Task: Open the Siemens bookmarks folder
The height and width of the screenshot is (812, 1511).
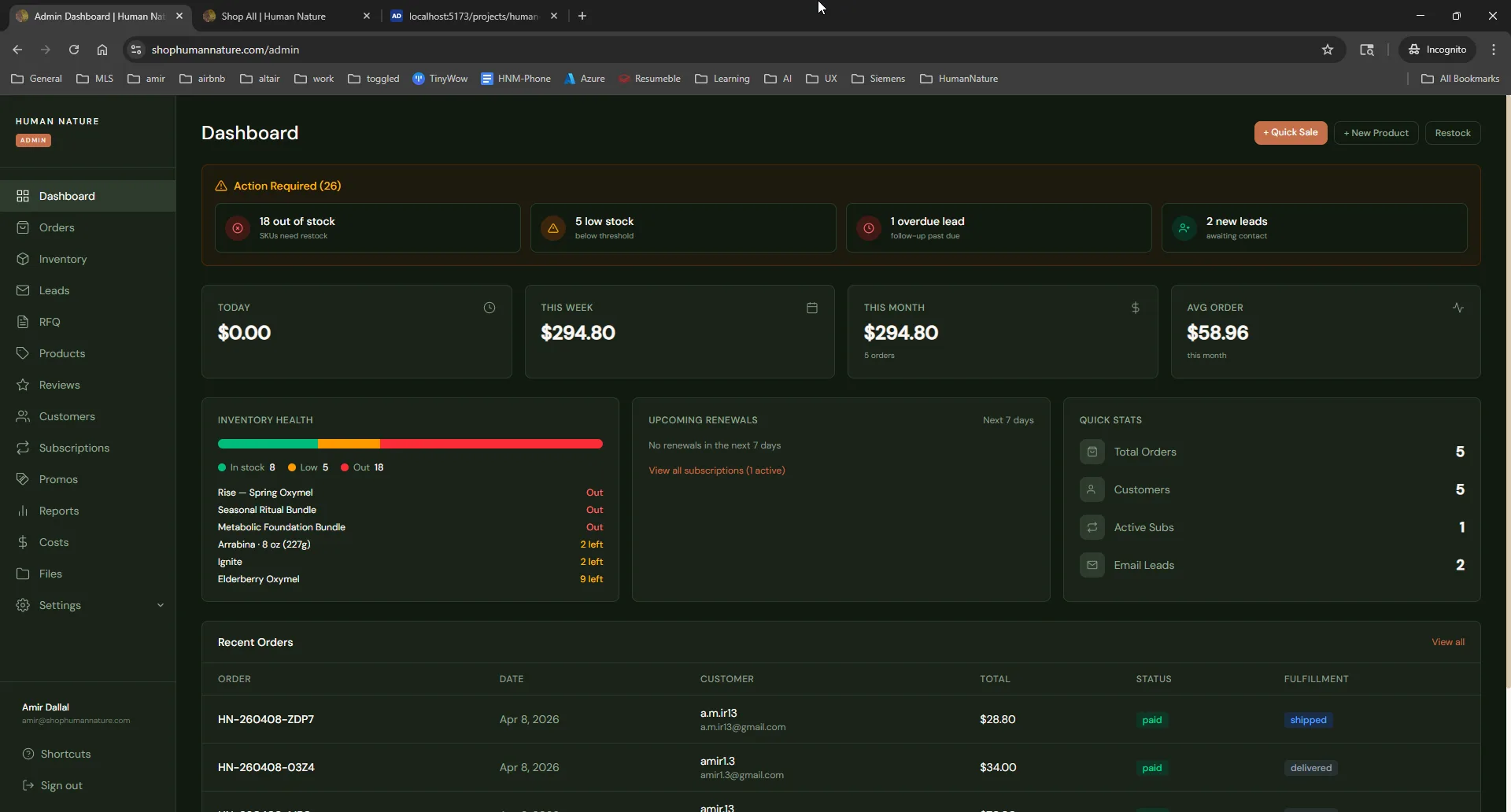Action: click(878, 79)
